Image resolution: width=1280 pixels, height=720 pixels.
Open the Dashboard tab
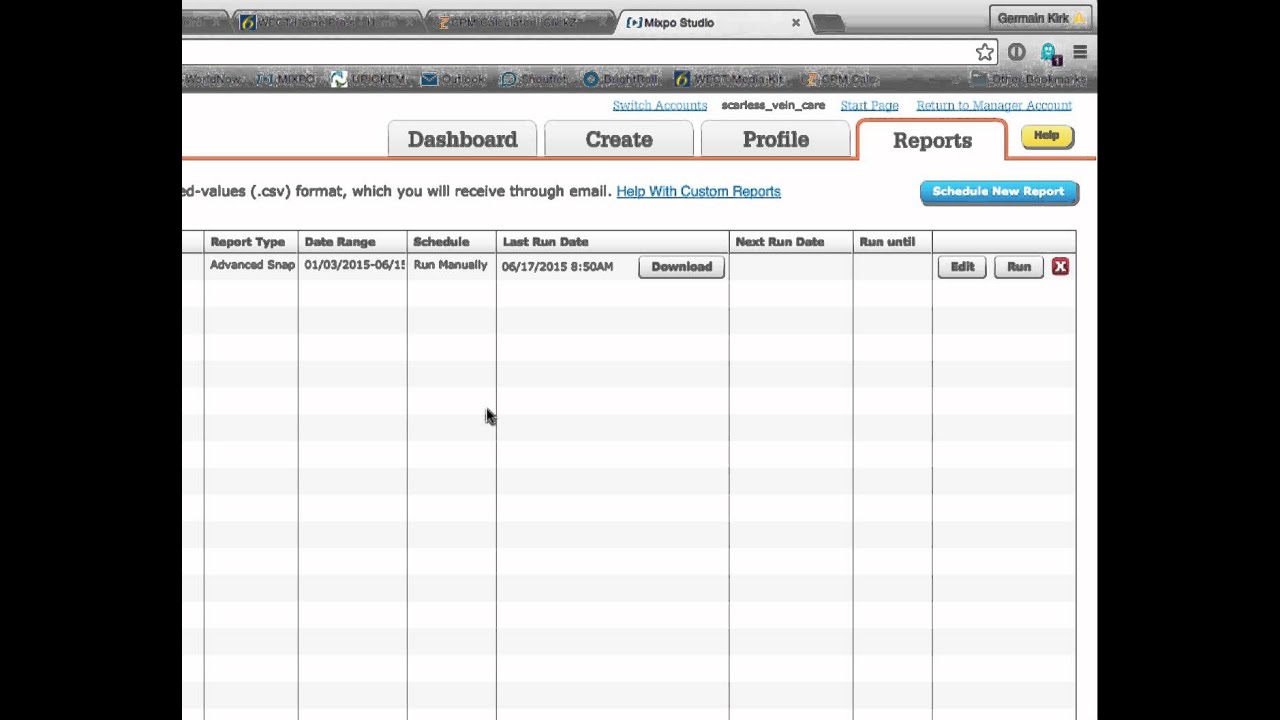(x=462, y=139)
